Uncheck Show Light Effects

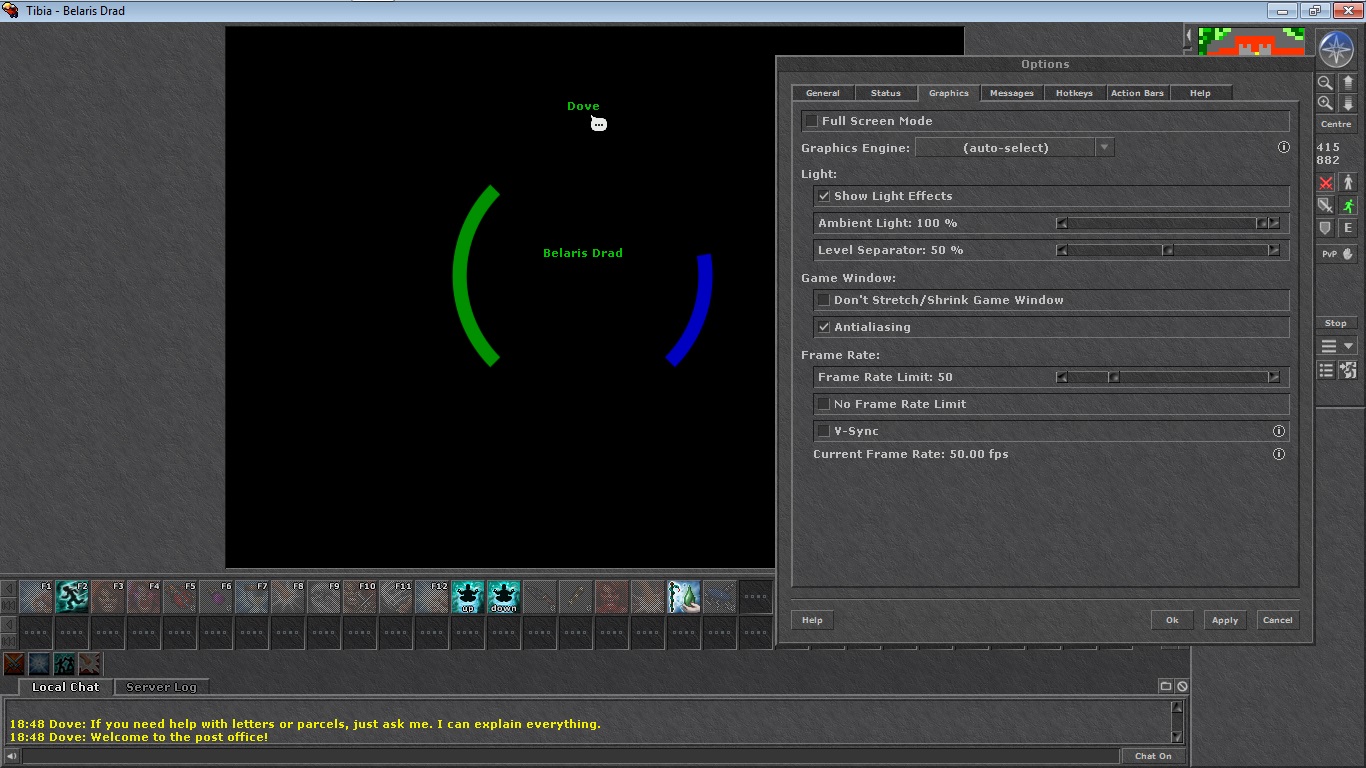pyautogui.click(x=824, y=196)
